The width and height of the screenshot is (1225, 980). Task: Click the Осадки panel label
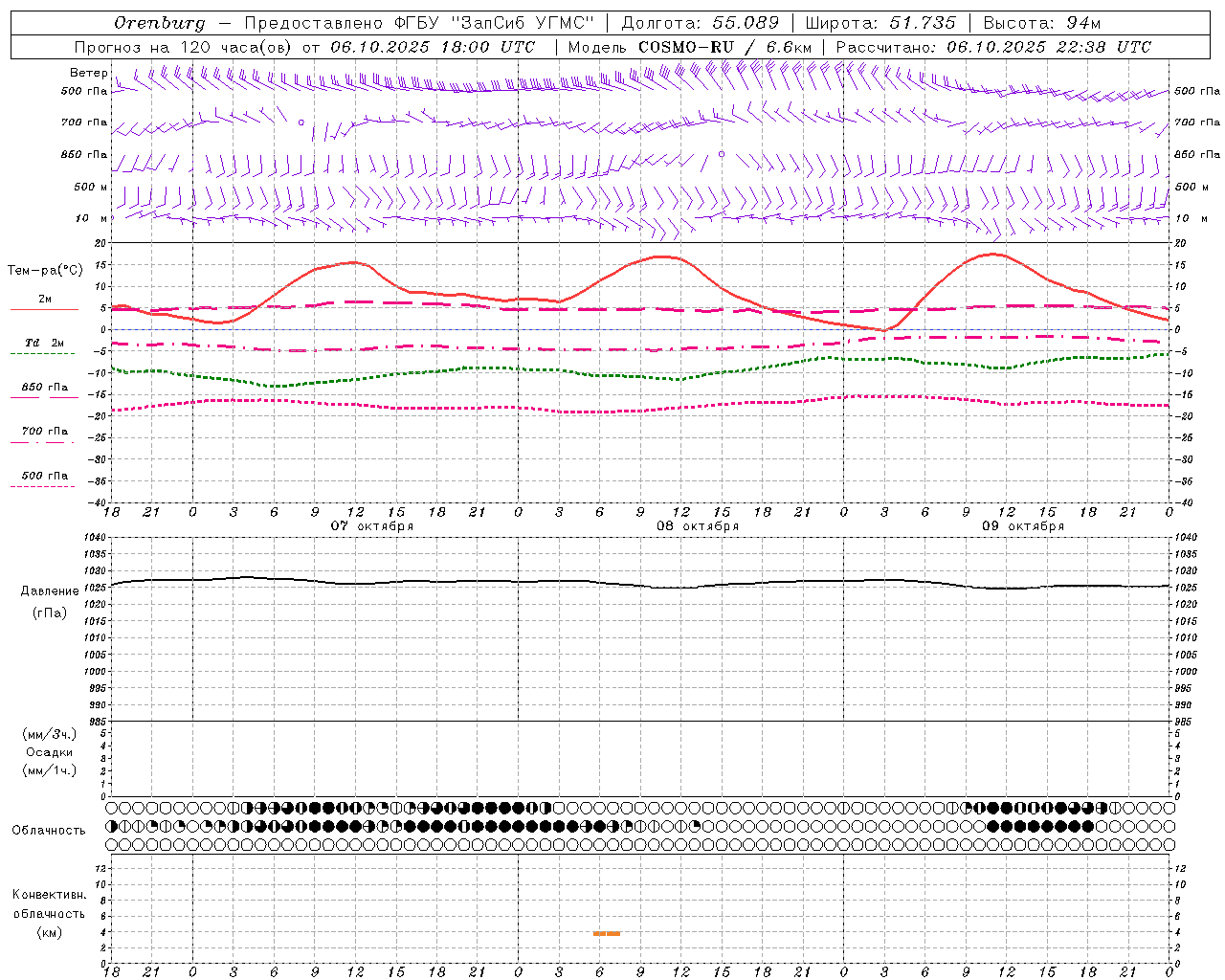[50, 752]
